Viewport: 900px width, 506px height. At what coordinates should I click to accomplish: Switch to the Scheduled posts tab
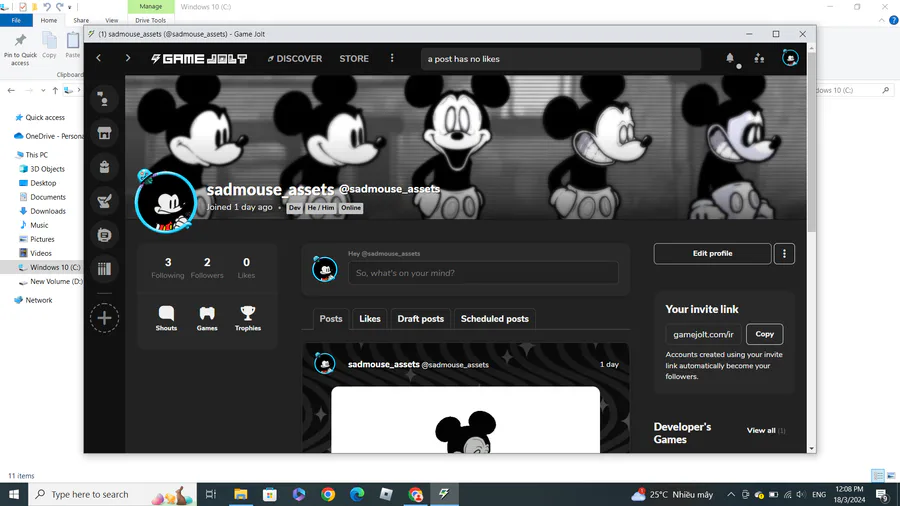(x=495, y=319)
